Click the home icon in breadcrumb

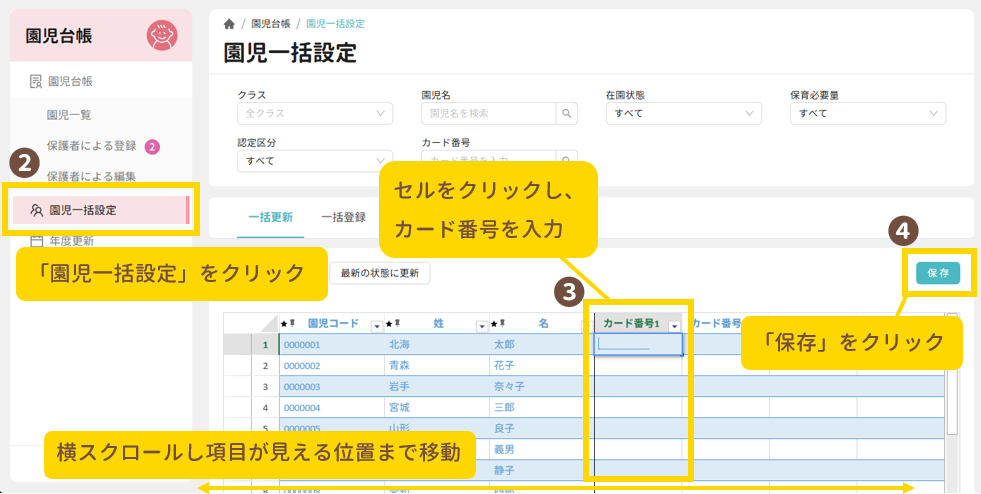[229, 23]
